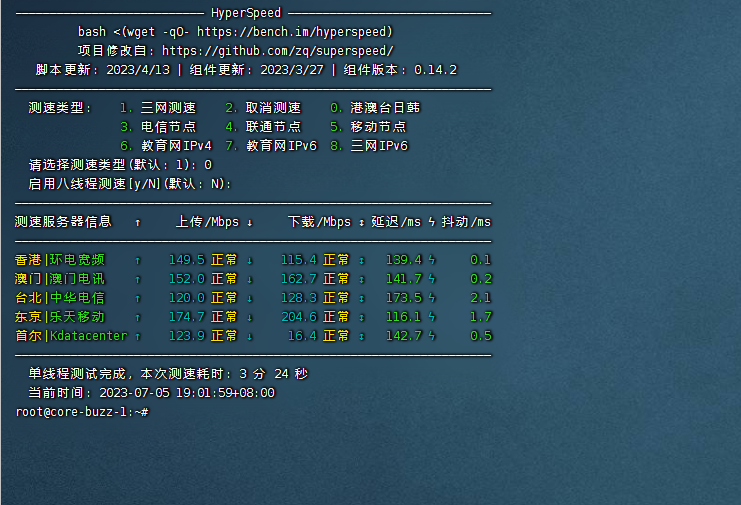Select the script update date 2023/4/13
The width and height of the screenshot is (741, 505).
click(x=138, y=70)
